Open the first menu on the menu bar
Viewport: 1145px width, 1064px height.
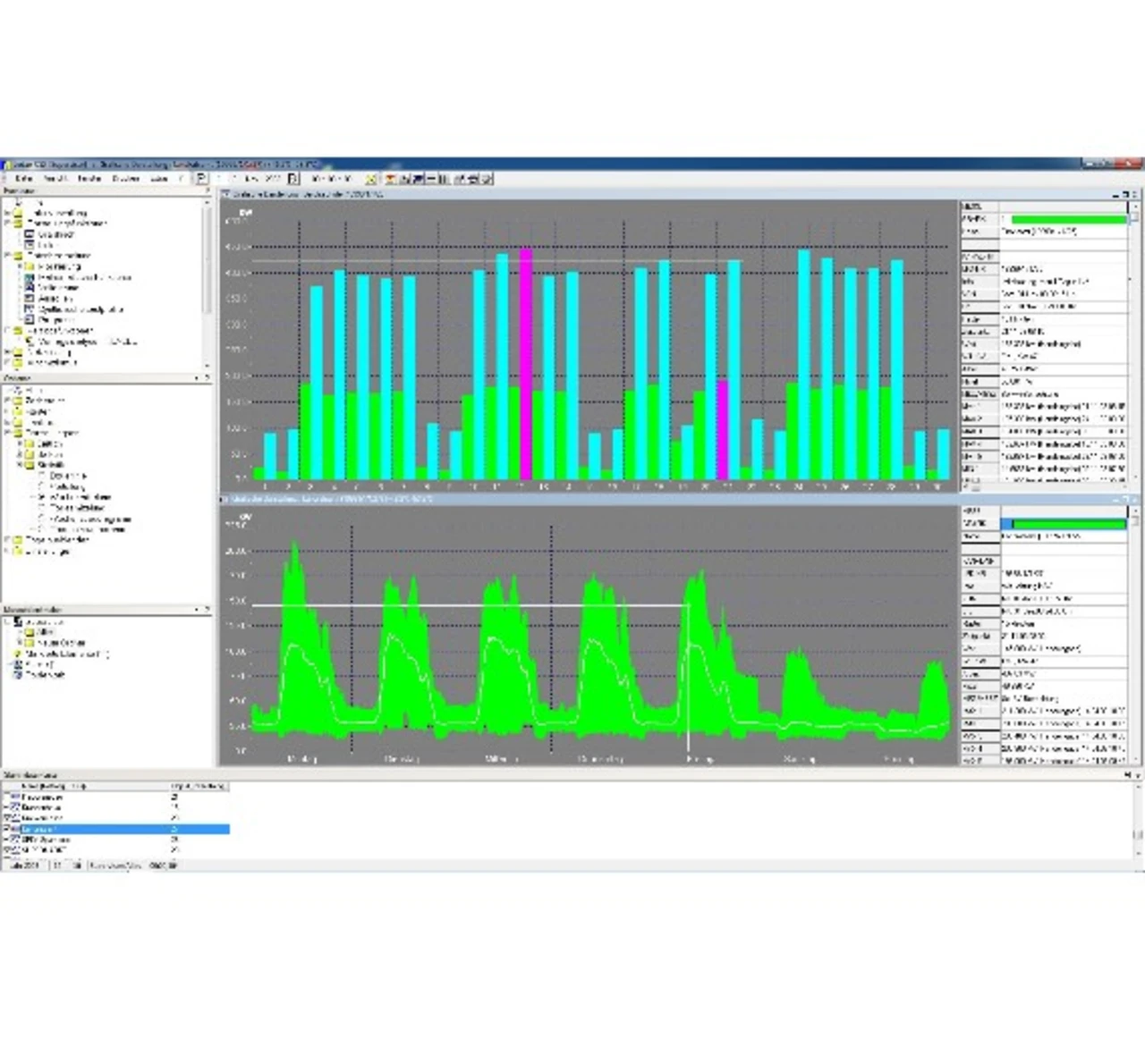24,179
